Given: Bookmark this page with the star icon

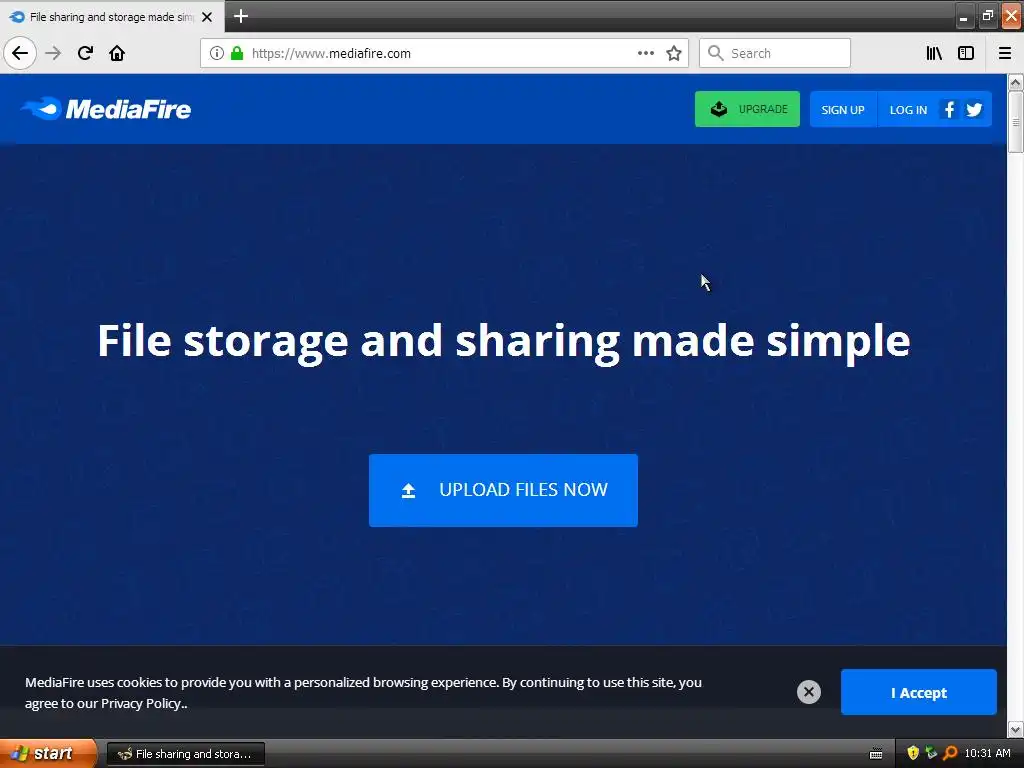Looking at the screenshot, I should pyautogui.click(x=674, y=53).
